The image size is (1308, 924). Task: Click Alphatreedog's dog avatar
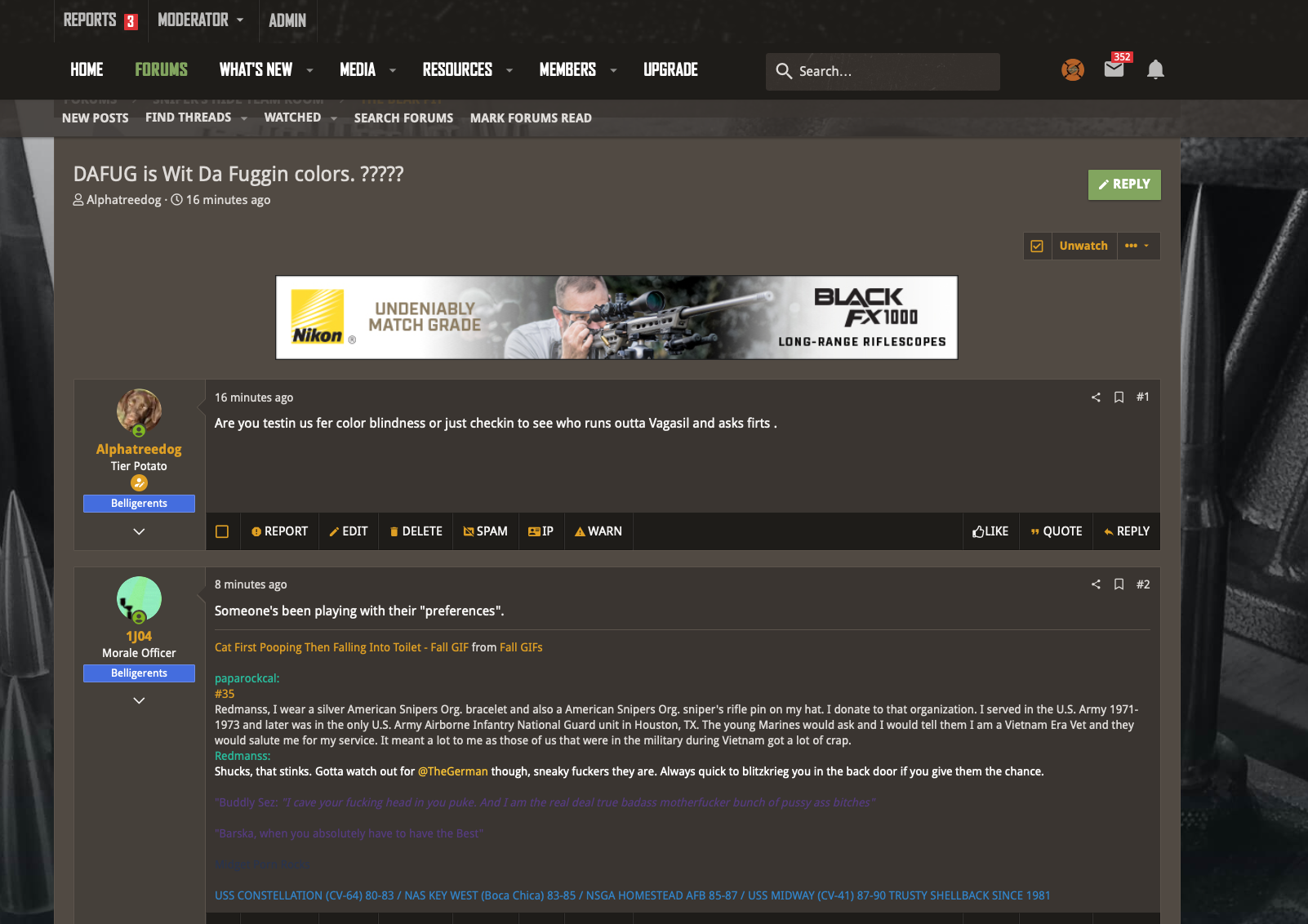tap(139, 411)
